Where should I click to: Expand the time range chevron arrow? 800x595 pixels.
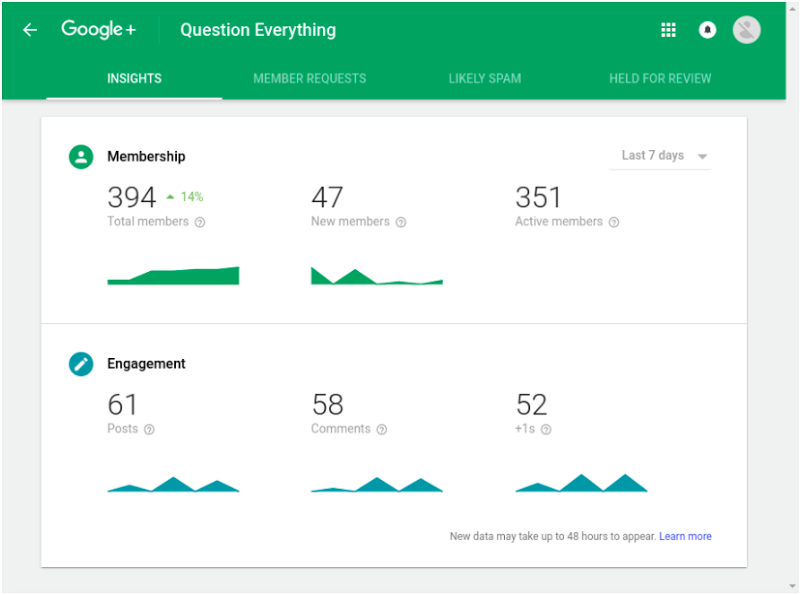(x=702, y=156)
